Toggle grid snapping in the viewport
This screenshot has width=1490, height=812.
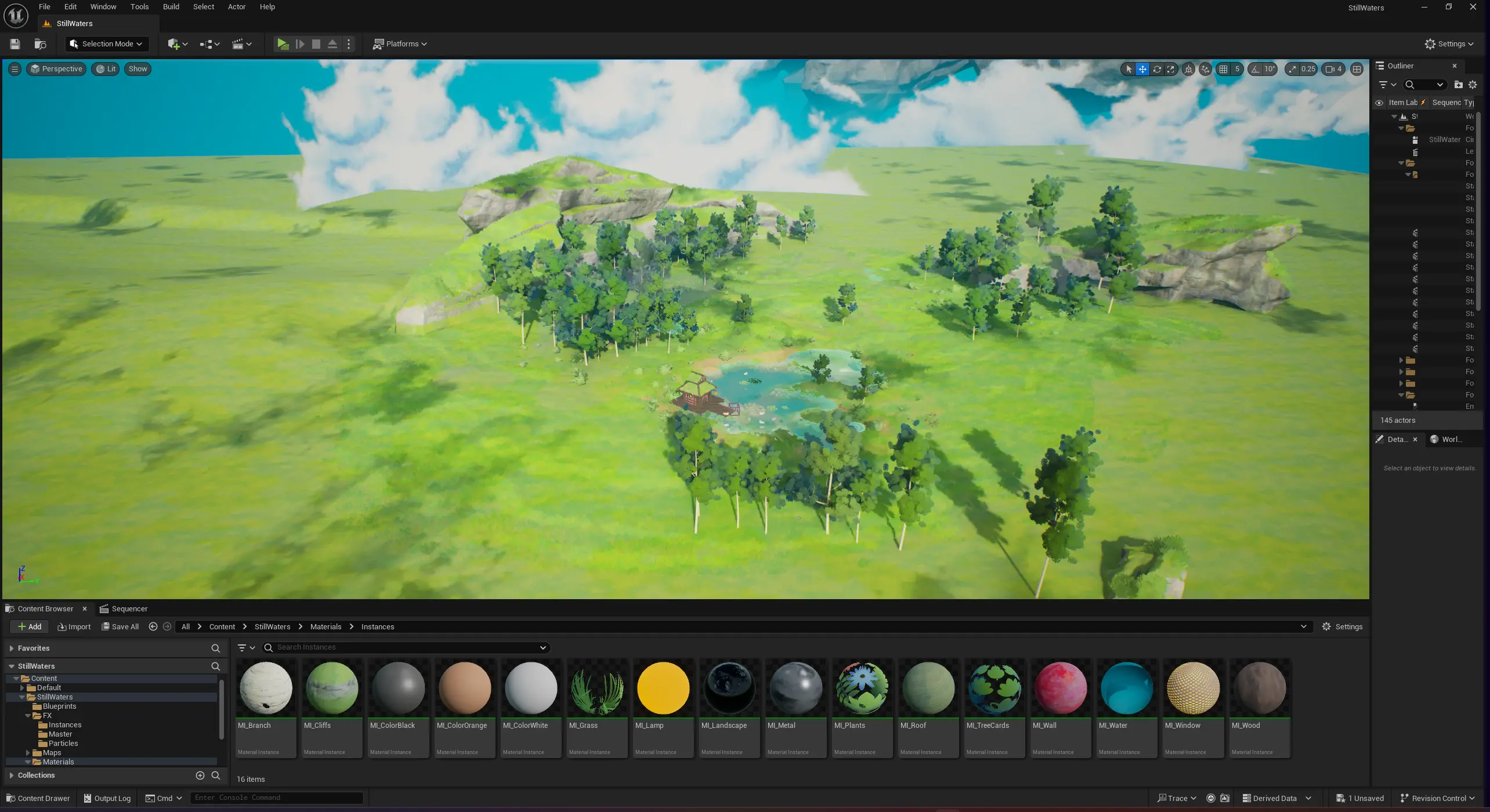click(x=1223, y=69)
